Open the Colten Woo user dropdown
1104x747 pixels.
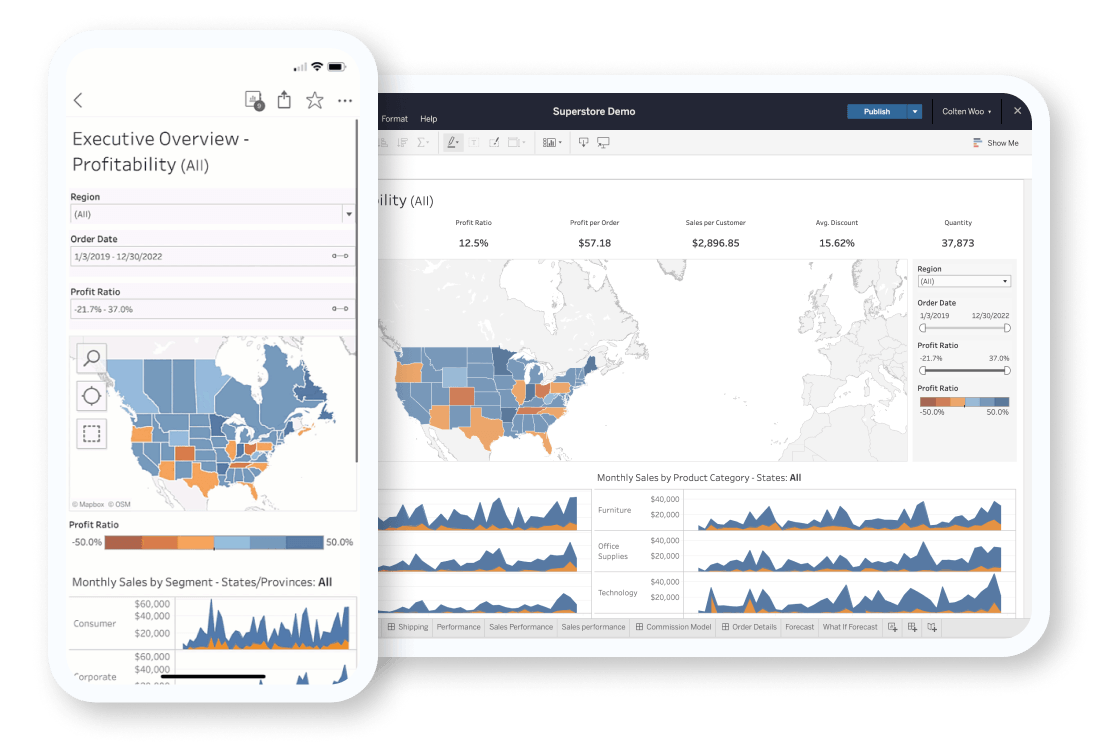tap(967, 112)
